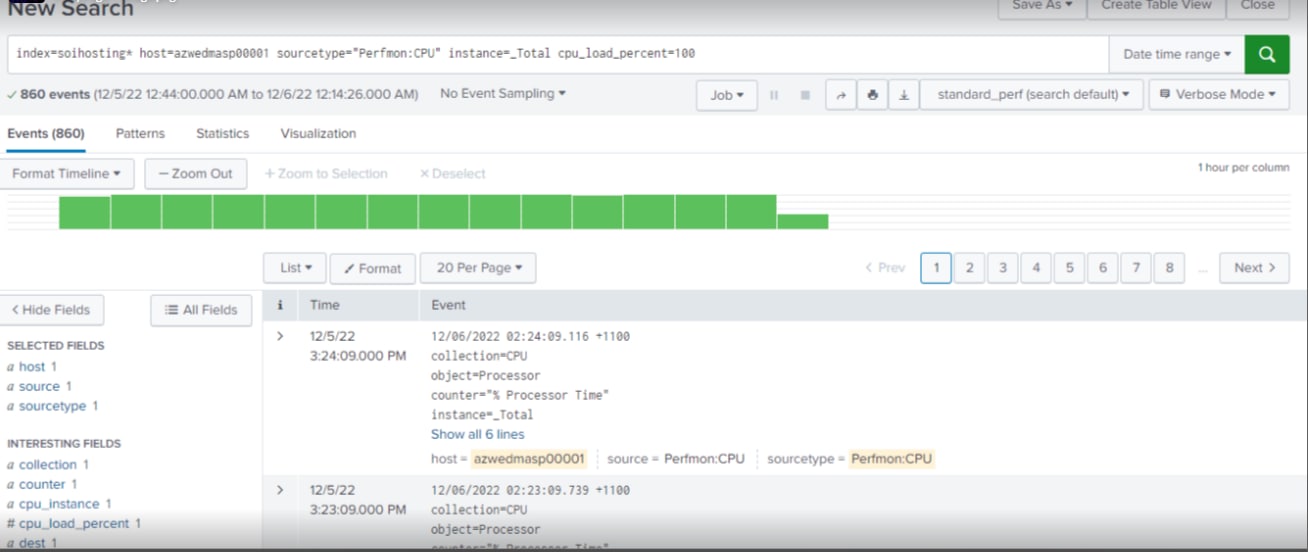Open the source selected field
Screen dimensions: 1308x552
click(x=40, y=386)
